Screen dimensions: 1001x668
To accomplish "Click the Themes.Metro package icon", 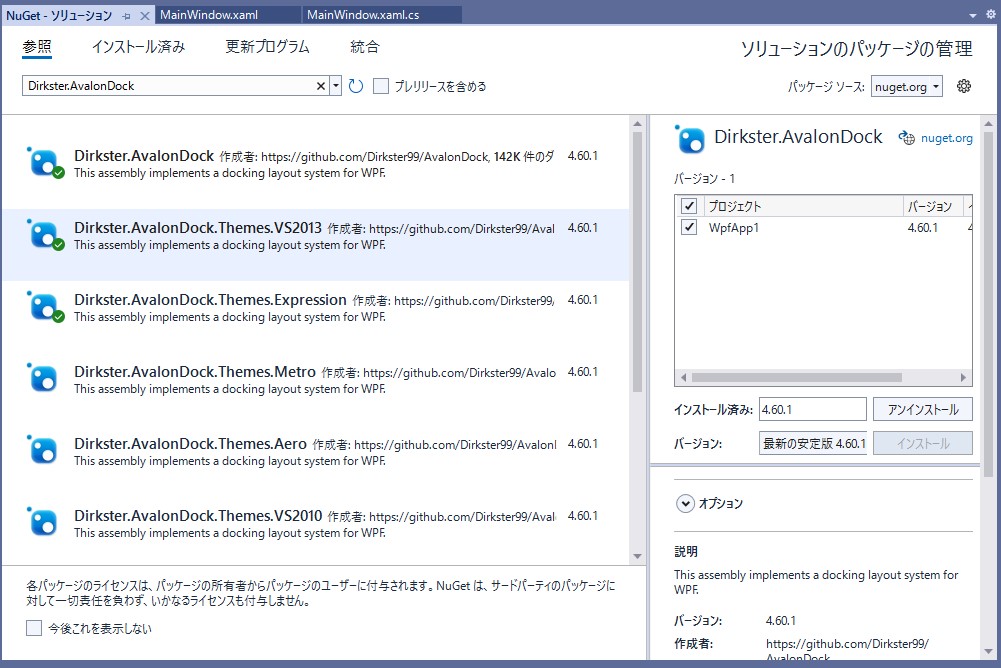I will click(43, 379).
